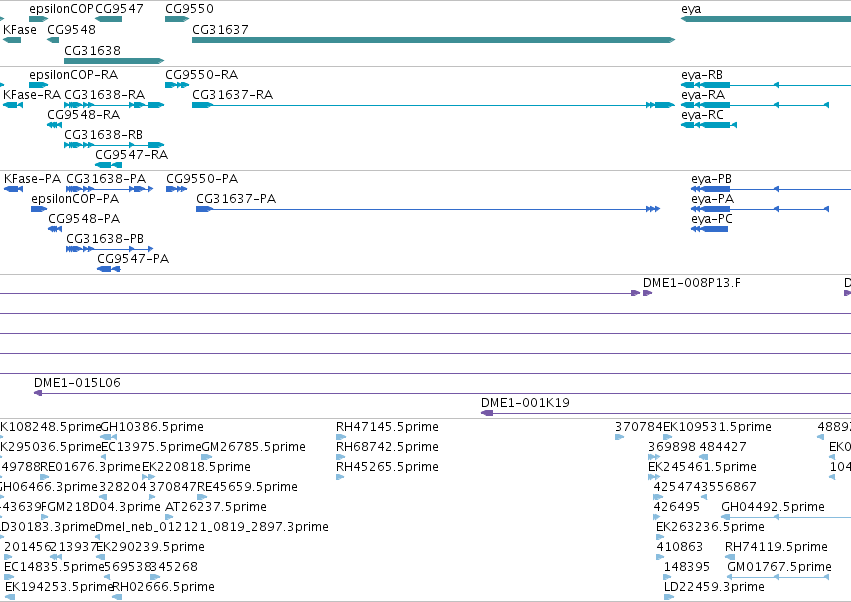Viewport: 851px width, 602px height.
Task: Select the epsilonCOP-PA protein glyph
Action: tap(39, 209)
